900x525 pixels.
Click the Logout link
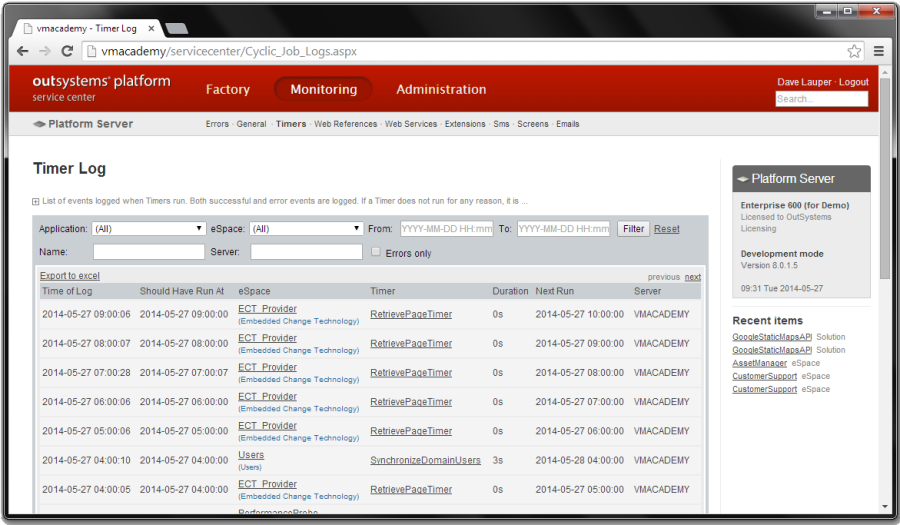[853, 82]
